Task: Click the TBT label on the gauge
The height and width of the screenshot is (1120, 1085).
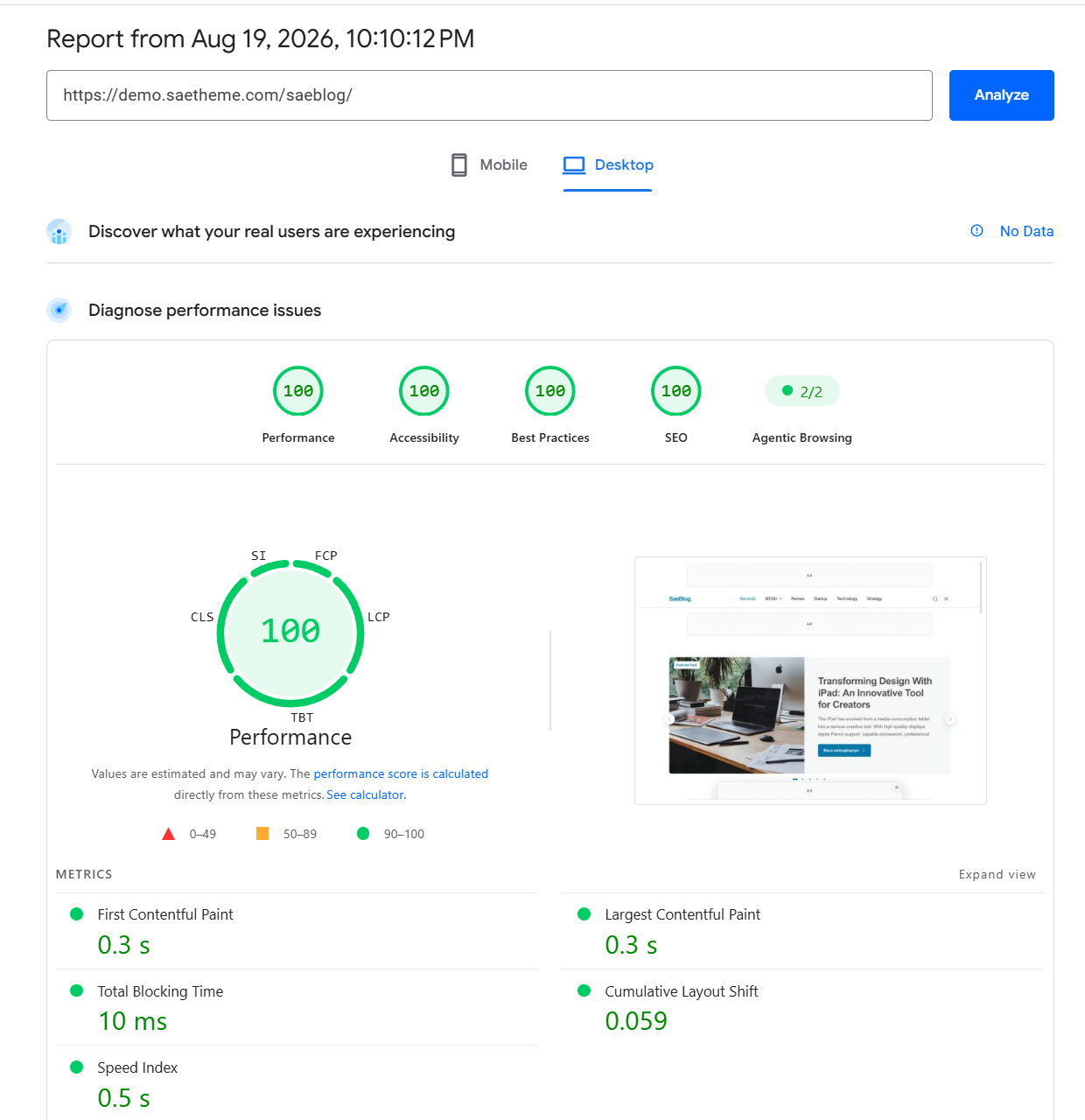Action: pyautogui.click(x=302, y=717)
